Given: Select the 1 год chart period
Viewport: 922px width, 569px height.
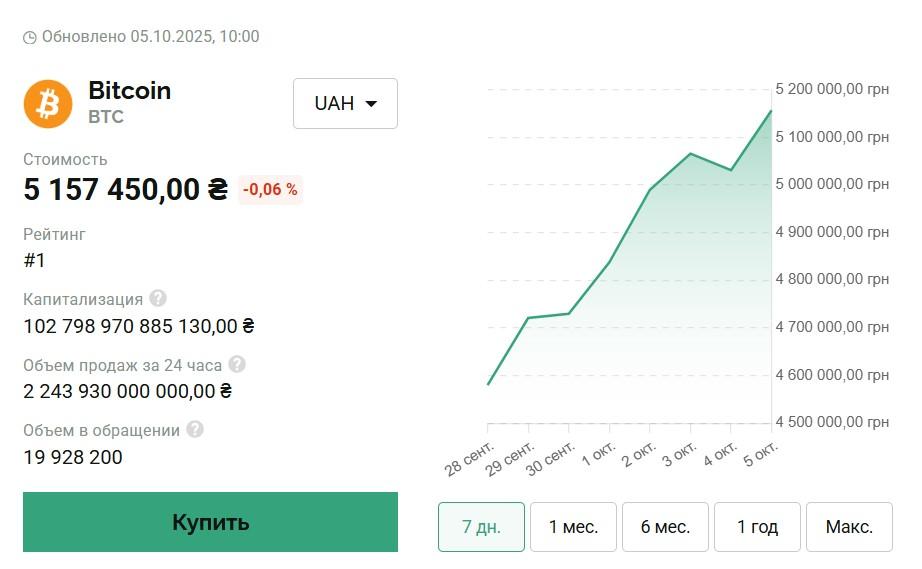Looking at the screenshot, I should point(757,526).
